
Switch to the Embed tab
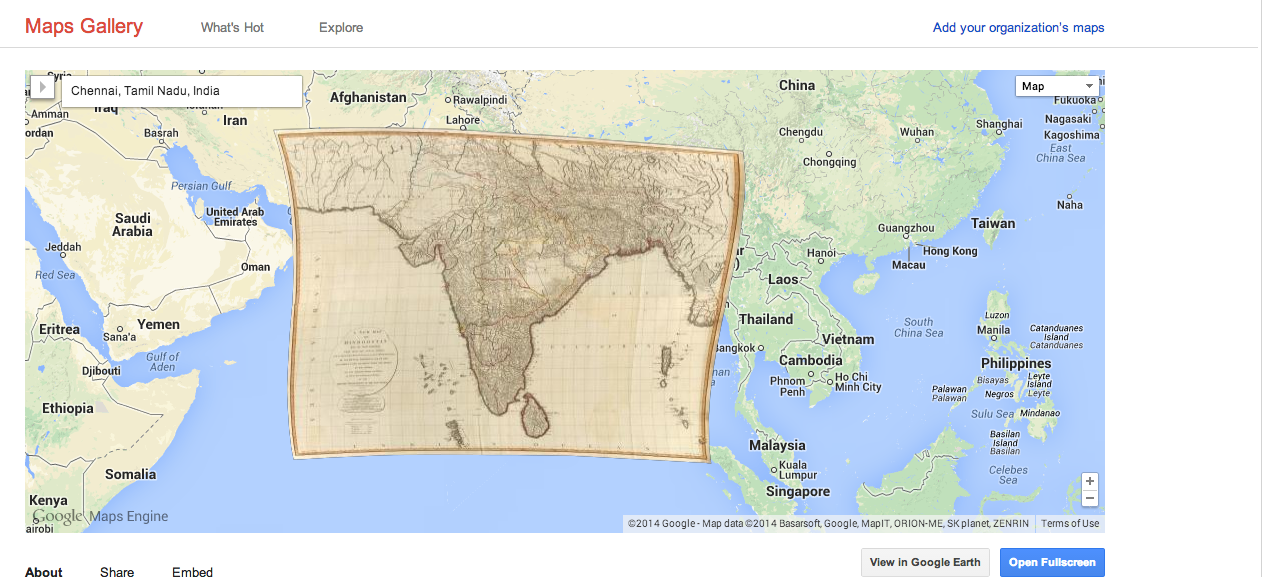pyautogui.click(x=192, y=572)
